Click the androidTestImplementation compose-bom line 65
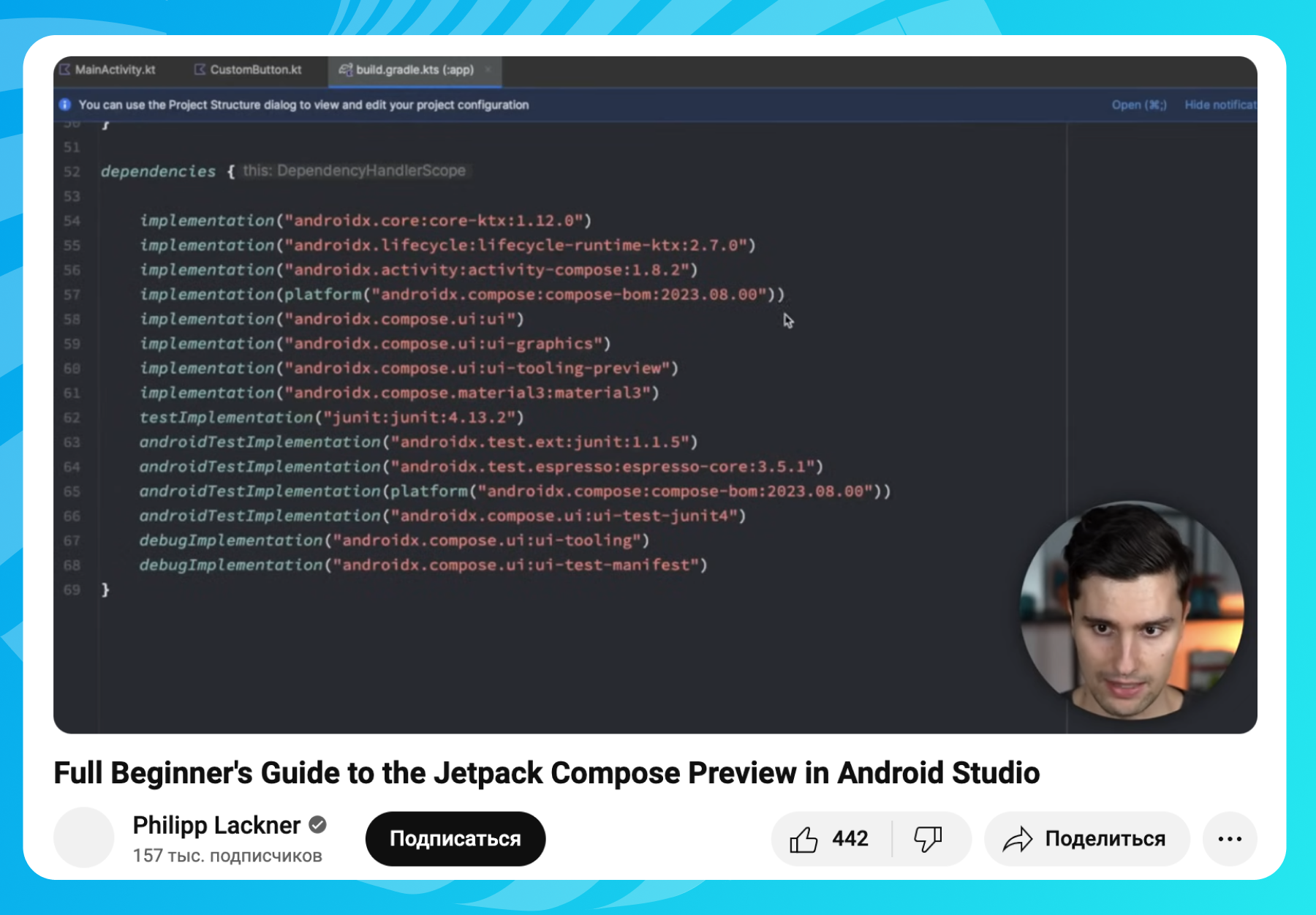This screenshot has height=915, width=1316. 515,492
